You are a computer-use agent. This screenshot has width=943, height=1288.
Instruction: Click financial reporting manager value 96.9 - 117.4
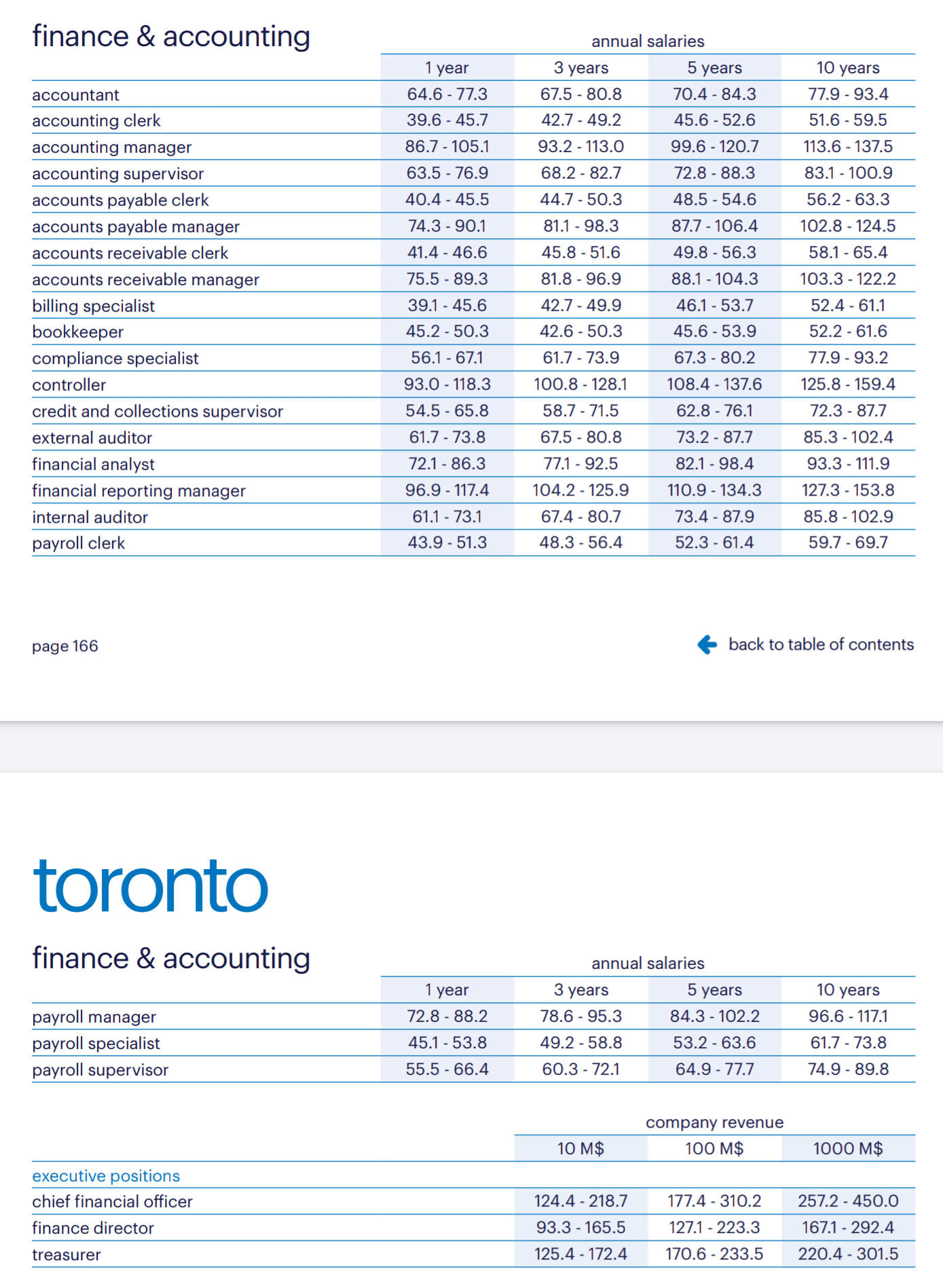click(447, 490)
